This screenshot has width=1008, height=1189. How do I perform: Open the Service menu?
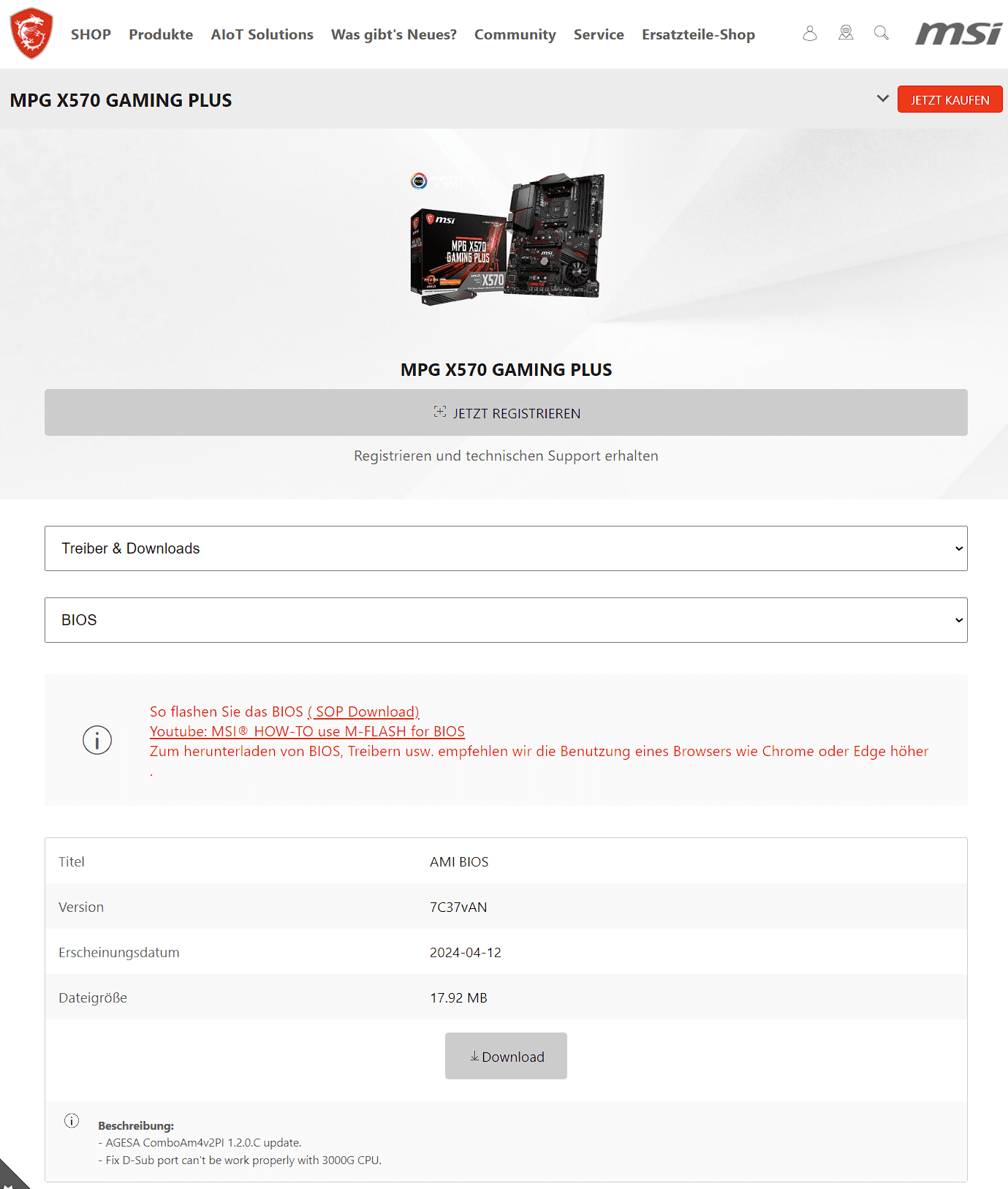click(599, 34)
